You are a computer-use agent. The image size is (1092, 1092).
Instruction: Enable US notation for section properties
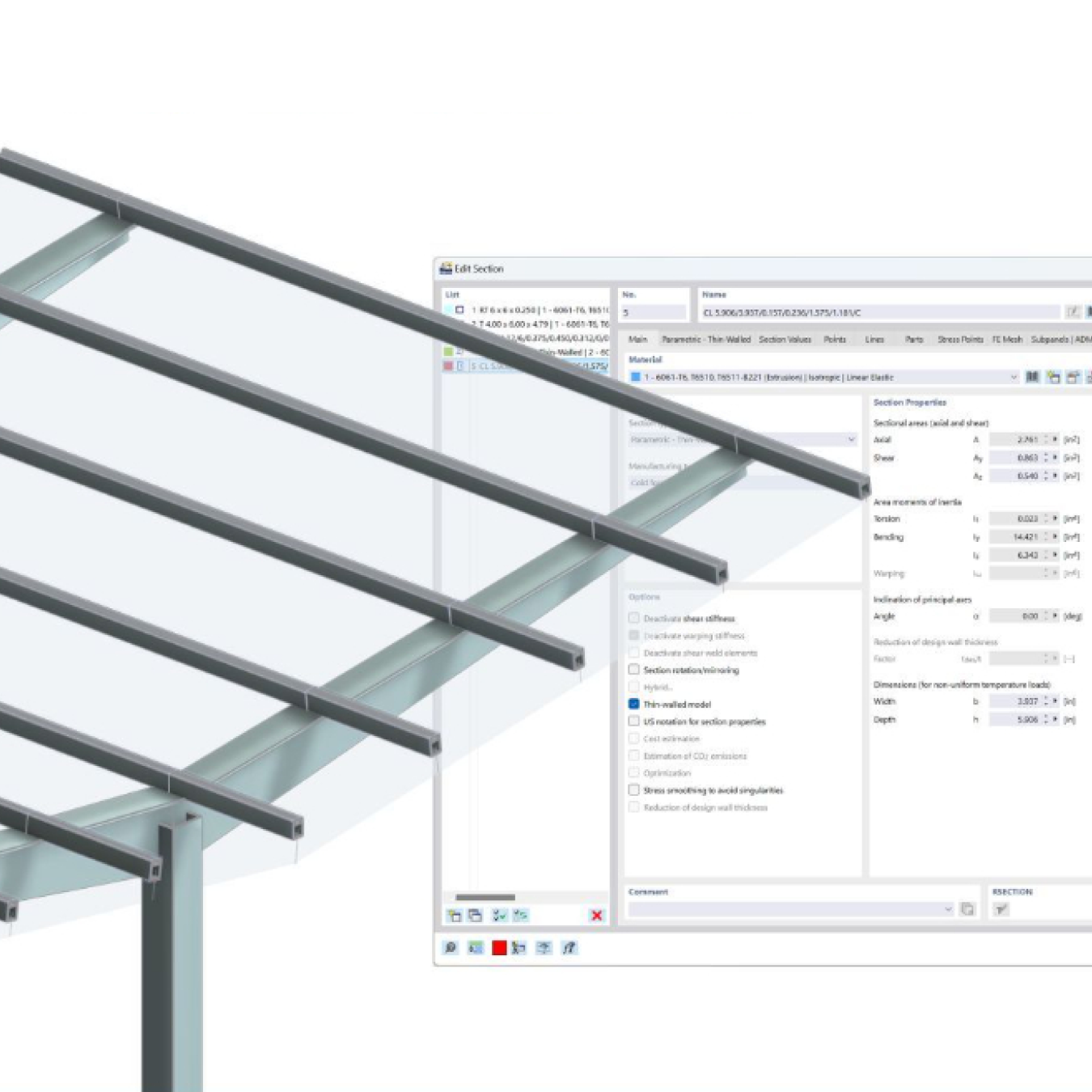[x=634, y=721]
